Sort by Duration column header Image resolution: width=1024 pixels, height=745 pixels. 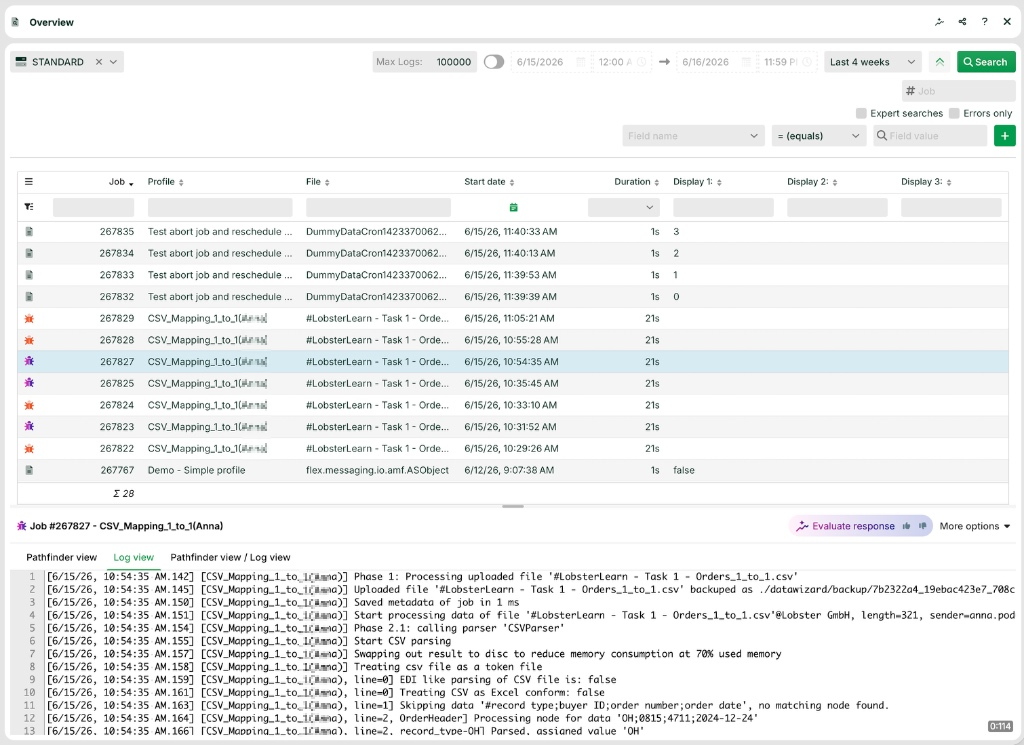coord(636,182)
